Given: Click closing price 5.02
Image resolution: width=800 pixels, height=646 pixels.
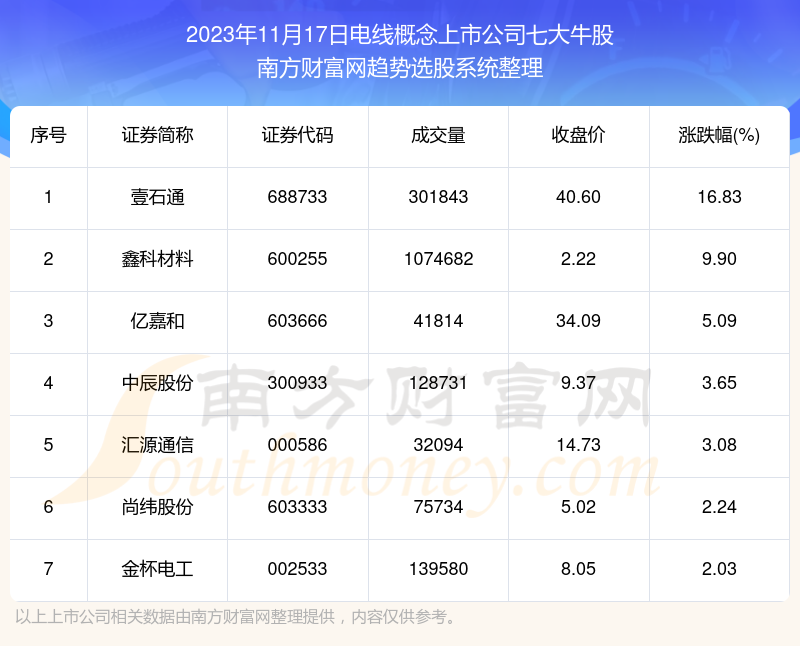Looking at the screenshot, I should [x=578, y=507].
